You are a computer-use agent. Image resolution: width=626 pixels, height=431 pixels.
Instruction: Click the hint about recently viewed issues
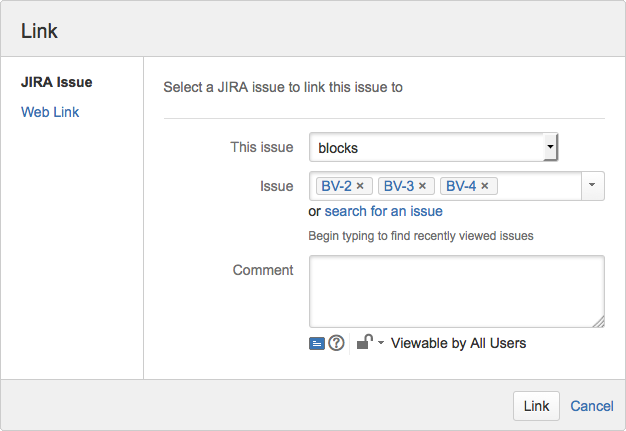(421, 236)
